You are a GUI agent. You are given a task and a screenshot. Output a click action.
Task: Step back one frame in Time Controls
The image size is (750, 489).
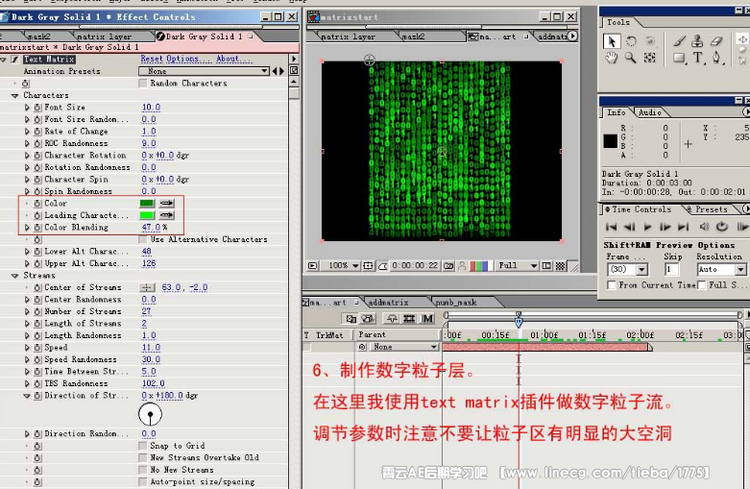[x=630, y=227]
